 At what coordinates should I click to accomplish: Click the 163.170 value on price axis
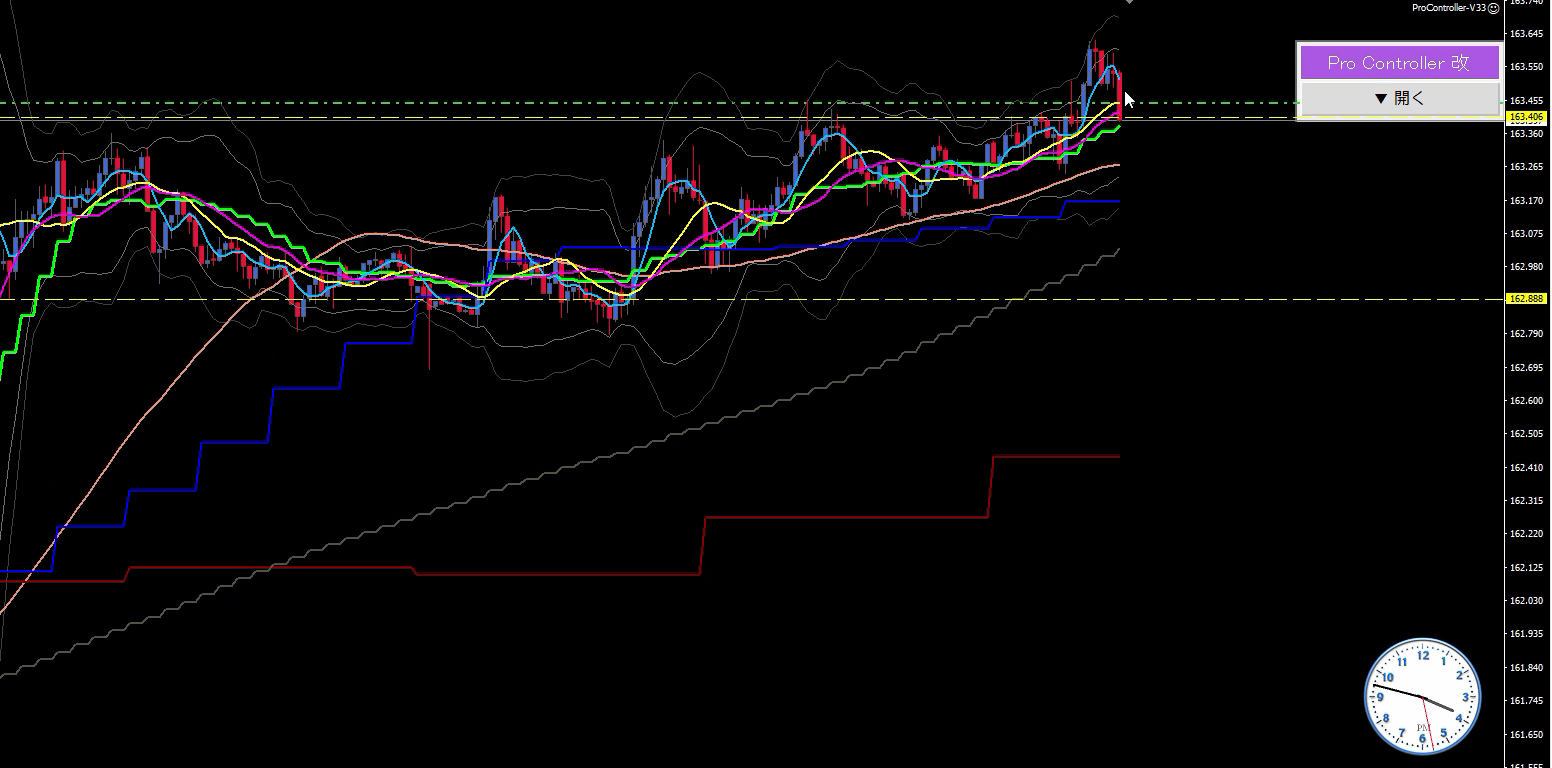click(x=1526, y=201)
